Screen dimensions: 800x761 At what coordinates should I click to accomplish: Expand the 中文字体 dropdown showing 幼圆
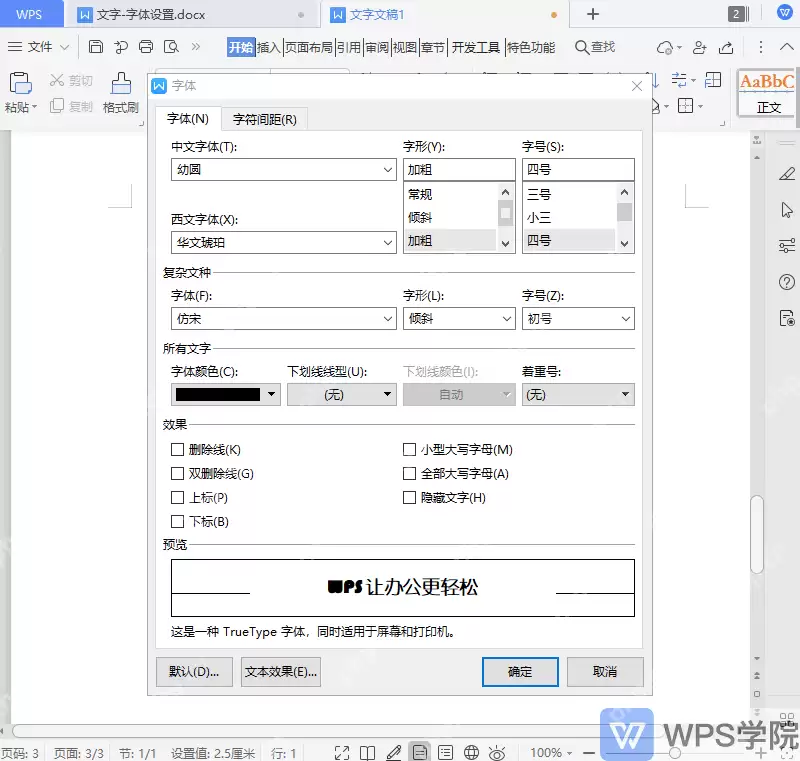tap(284, 169)
